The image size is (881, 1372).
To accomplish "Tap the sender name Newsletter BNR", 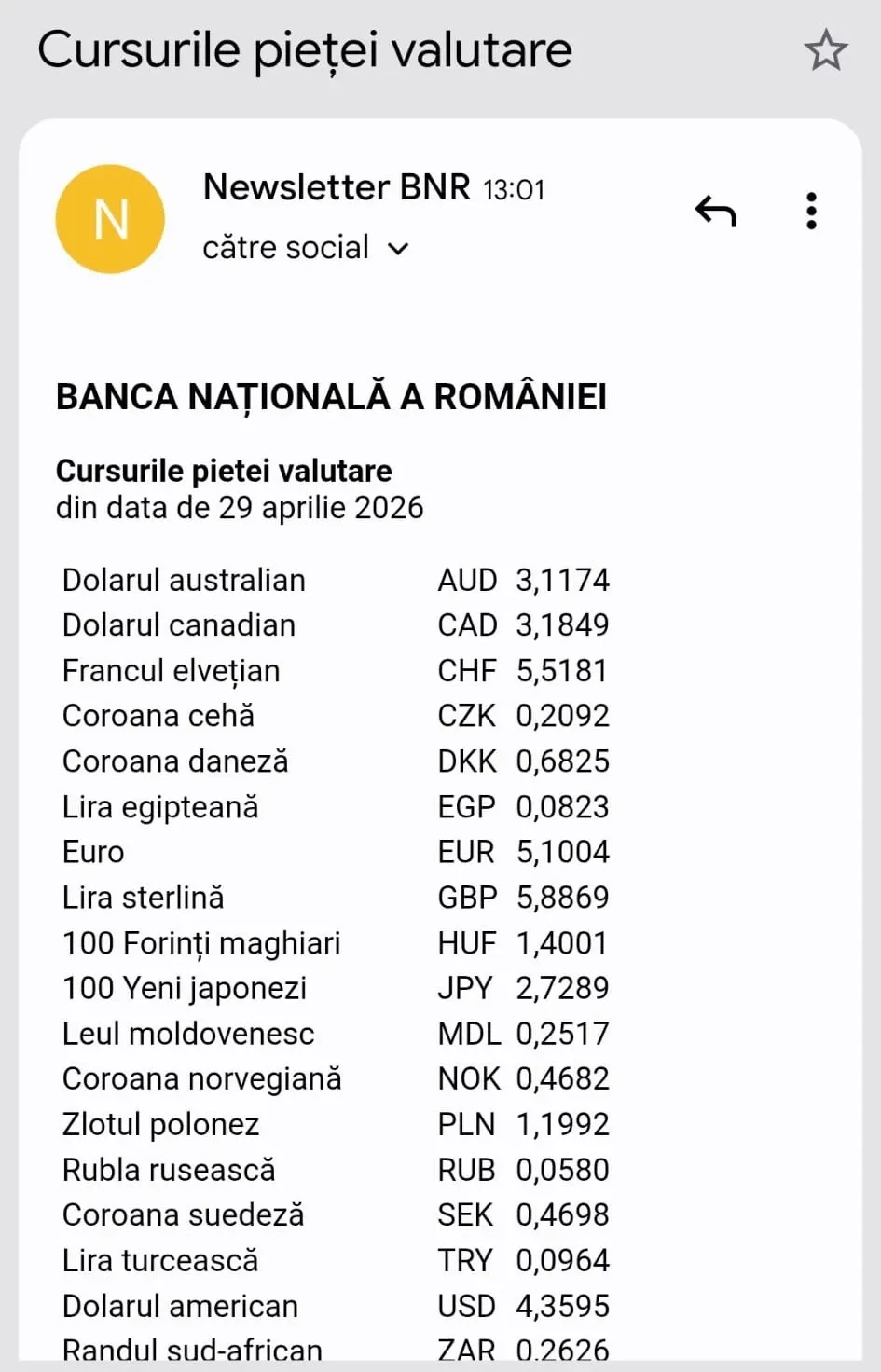I will tap(337, 187).
